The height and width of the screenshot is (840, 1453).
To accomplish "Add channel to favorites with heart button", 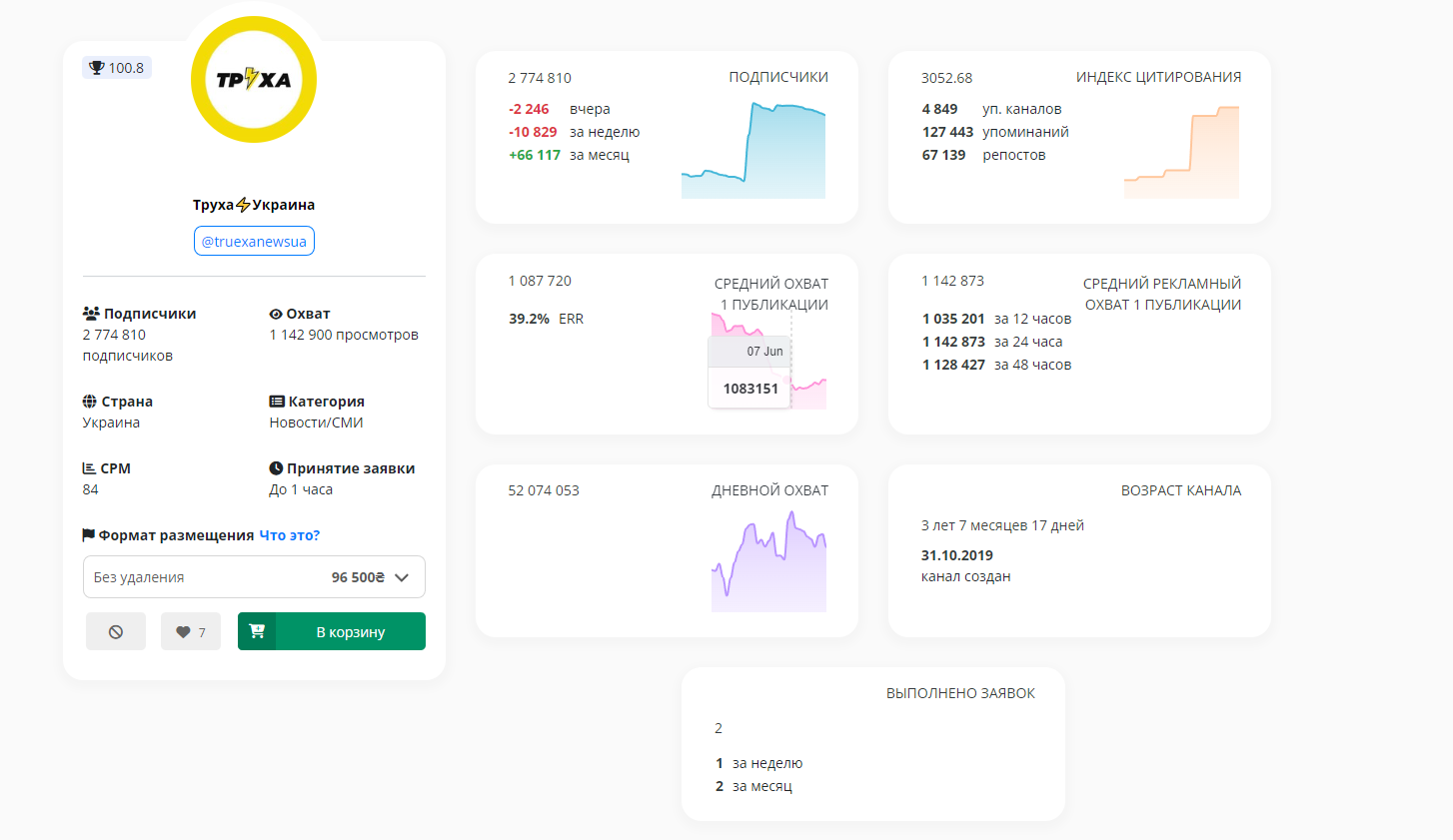I will [x=191, y=631].
